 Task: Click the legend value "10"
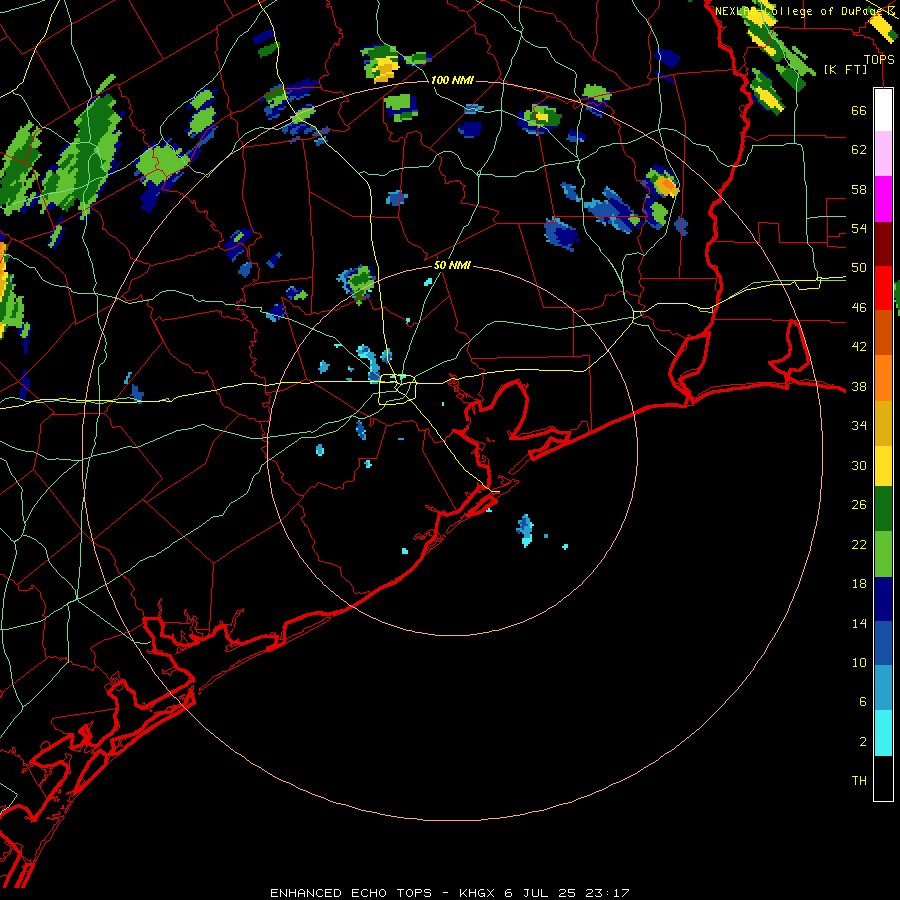859,662
